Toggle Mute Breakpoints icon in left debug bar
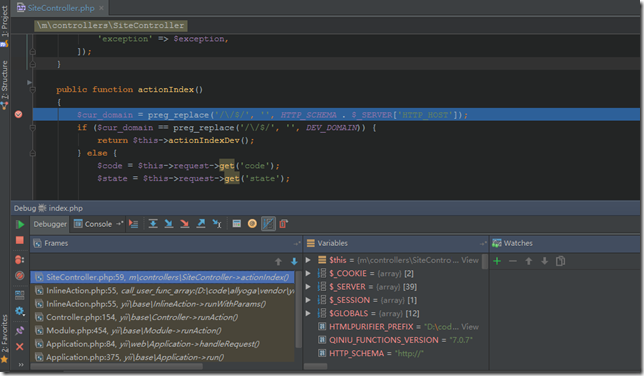 (20, 275)
